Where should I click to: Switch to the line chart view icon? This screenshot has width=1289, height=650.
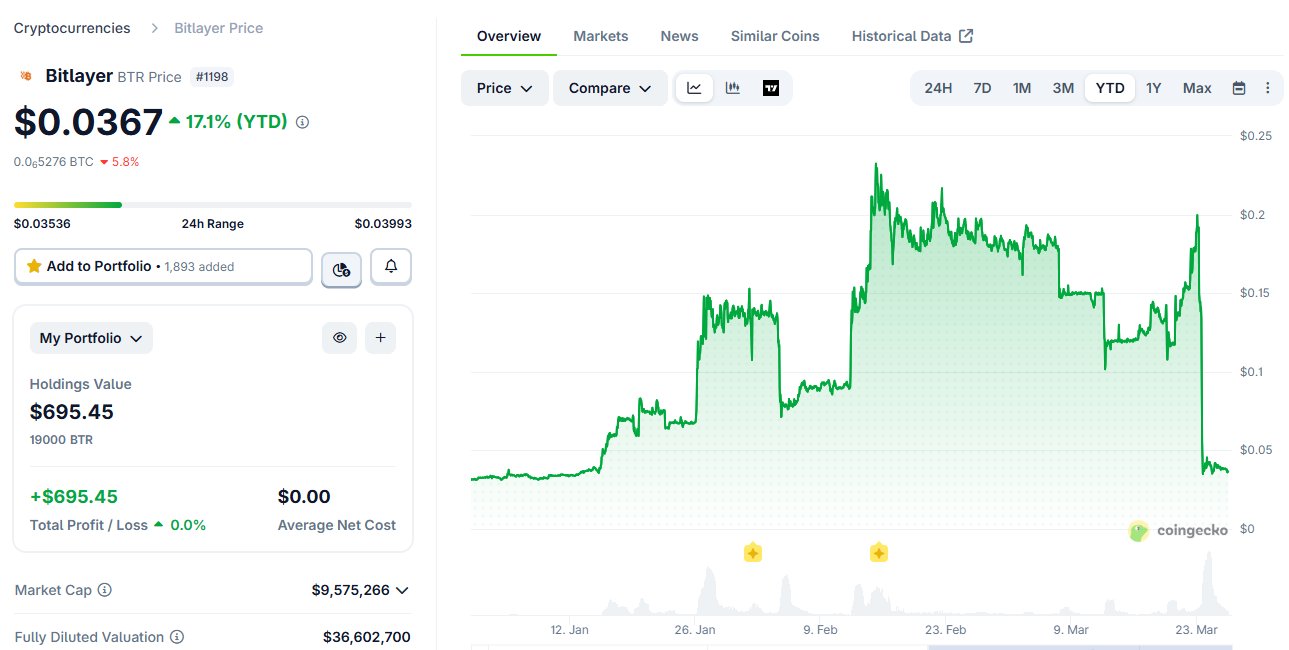coord(694,88)
